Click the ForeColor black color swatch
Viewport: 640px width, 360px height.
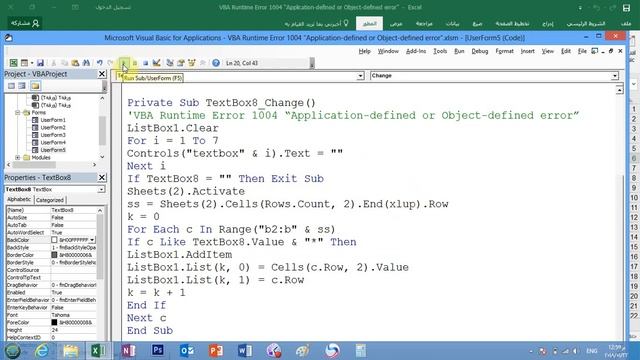54,322
